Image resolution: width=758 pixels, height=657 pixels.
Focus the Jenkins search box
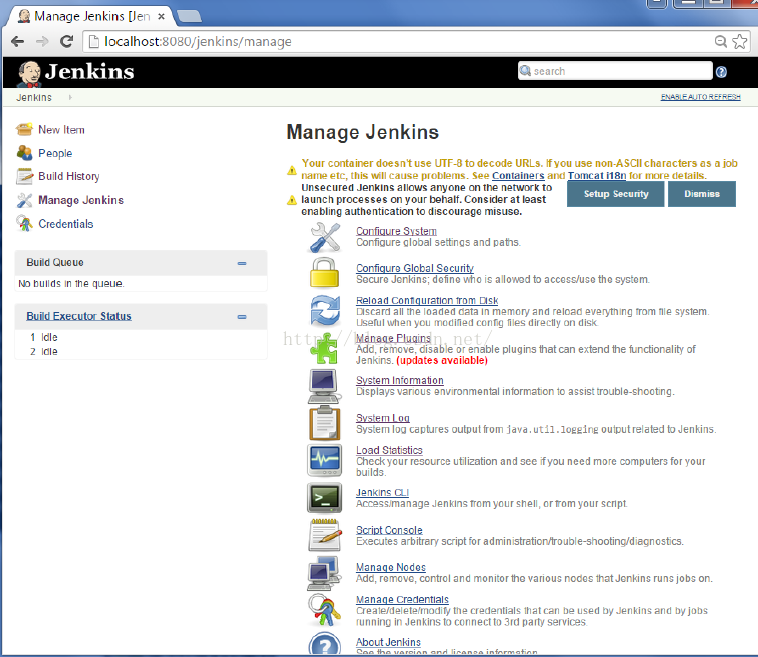point(615,71)
